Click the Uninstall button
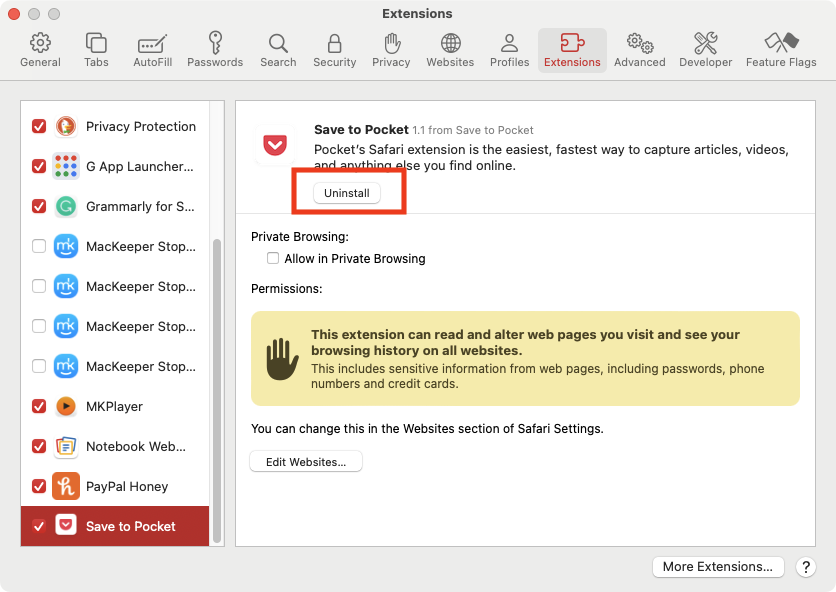The width and height of the screenshot is (836, 592). click(x=347, y=193)
